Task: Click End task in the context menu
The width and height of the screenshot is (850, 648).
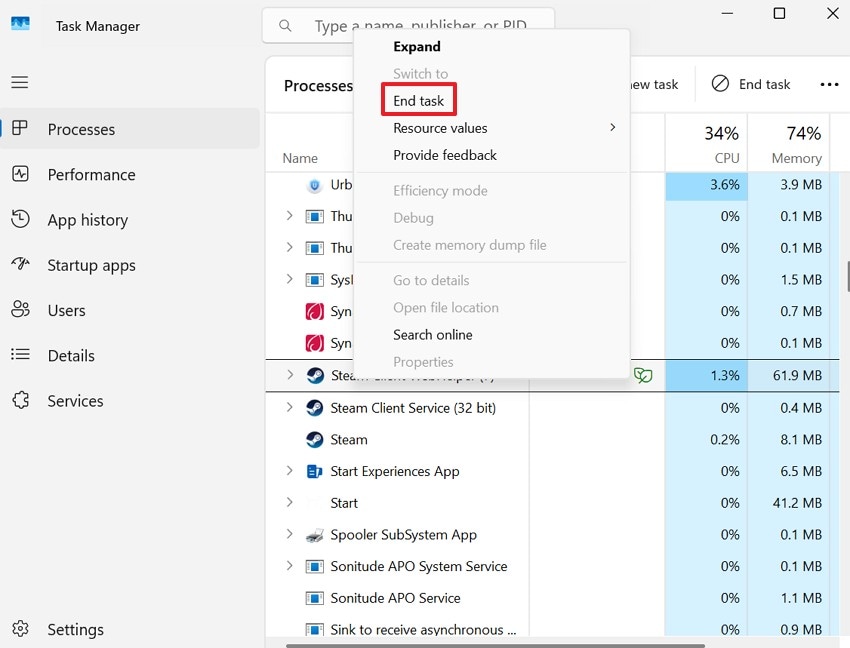Action: [418, 100]
